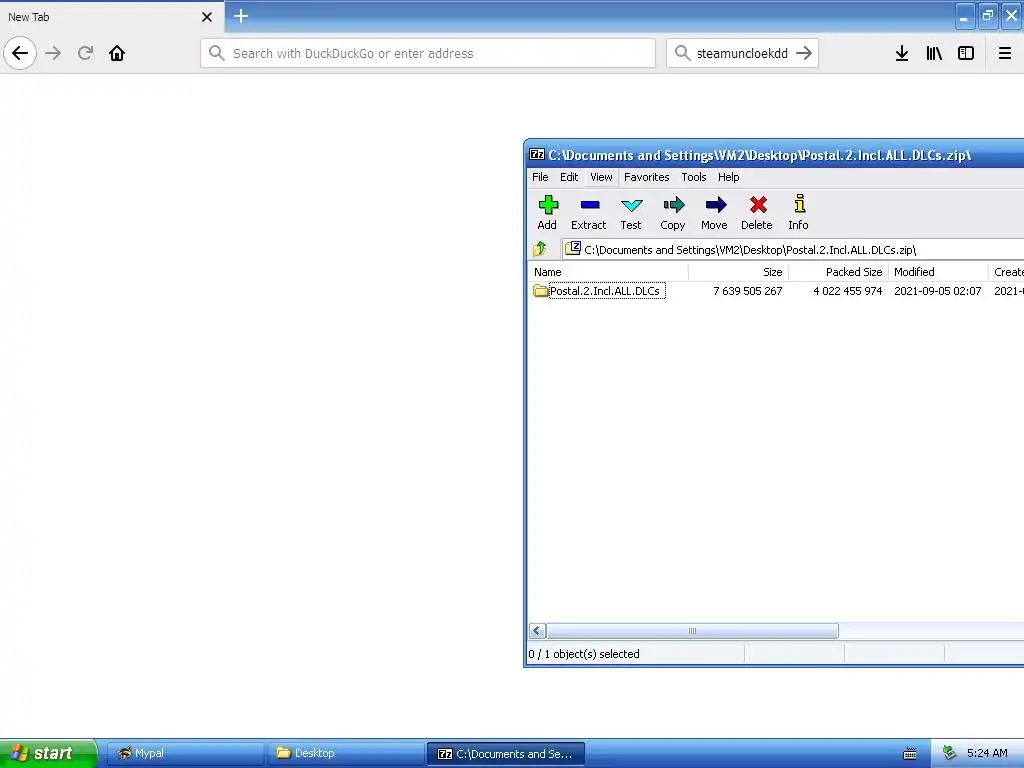Click status text 0 / 1 object(s) selected
Image resolution: width=1024 pixels, height=768 pixels.
584,654
